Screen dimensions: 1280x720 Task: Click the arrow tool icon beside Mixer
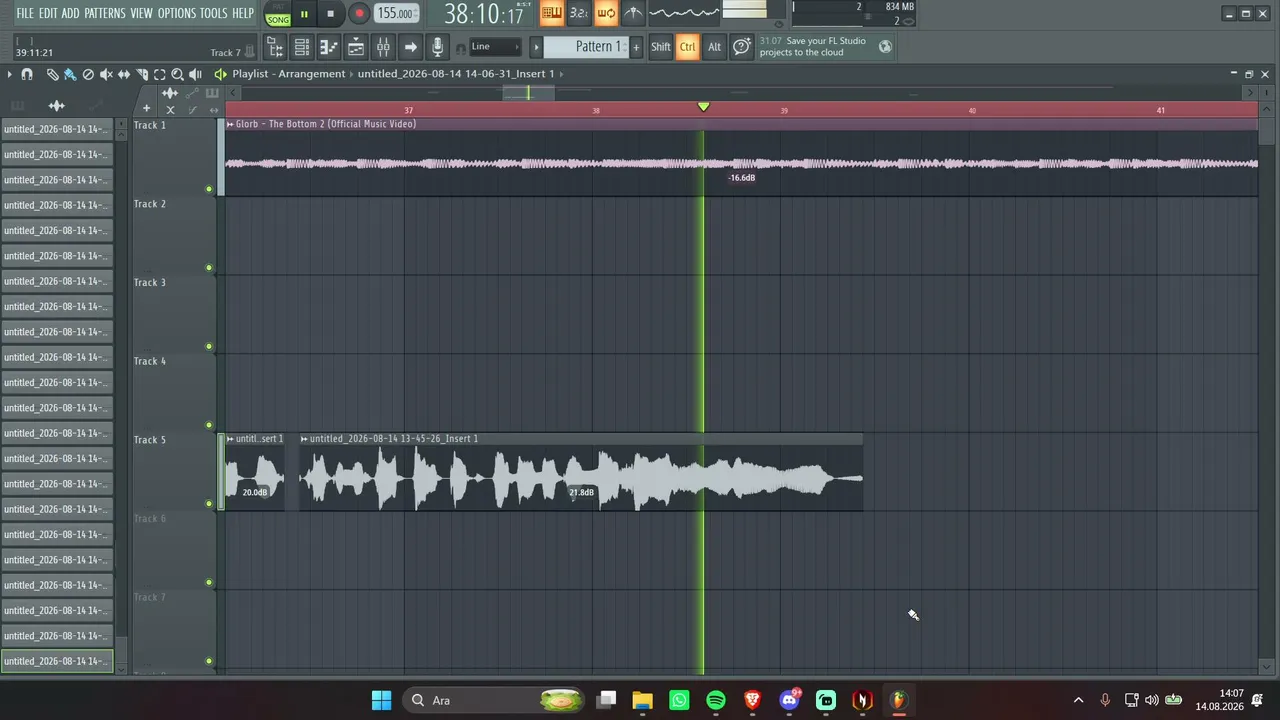pos(410,47)
